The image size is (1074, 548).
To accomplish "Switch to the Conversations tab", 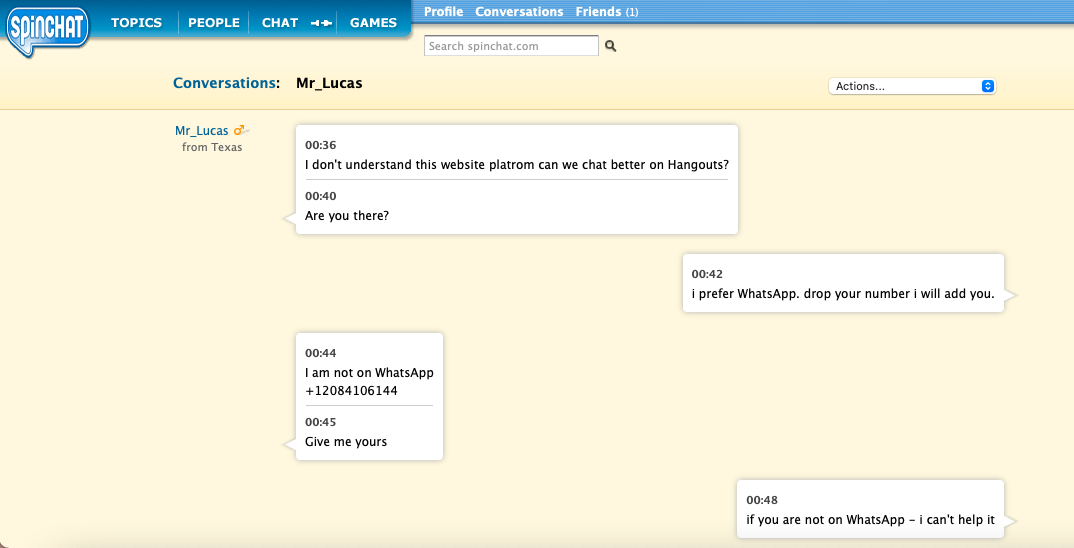I will pyautogui.click(x=519, y=12).
